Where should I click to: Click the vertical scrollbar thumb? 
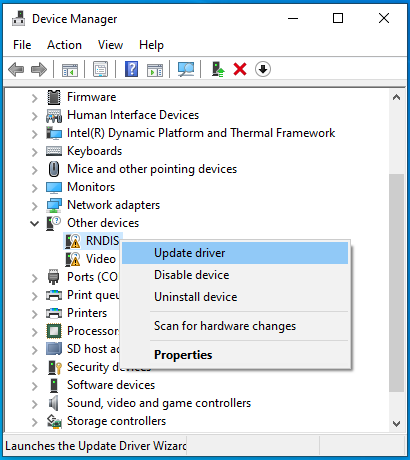point(396,283)
